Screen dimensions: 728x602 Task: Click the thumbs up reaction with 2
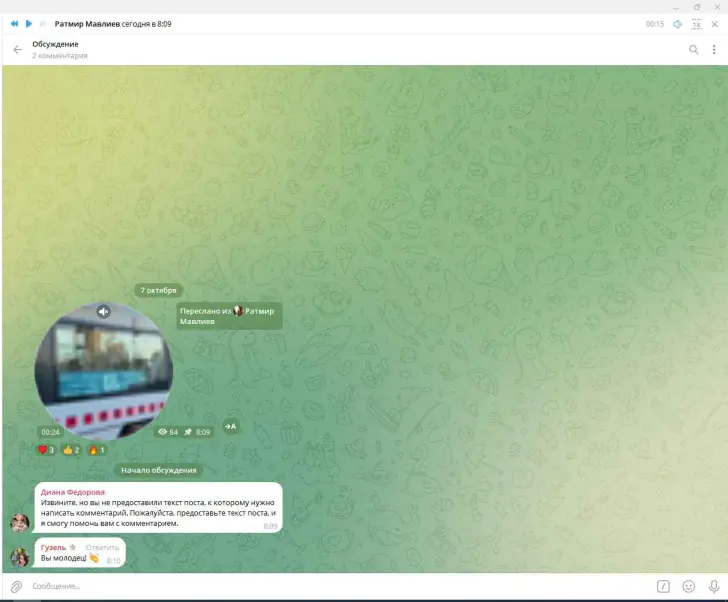(71, 450)
